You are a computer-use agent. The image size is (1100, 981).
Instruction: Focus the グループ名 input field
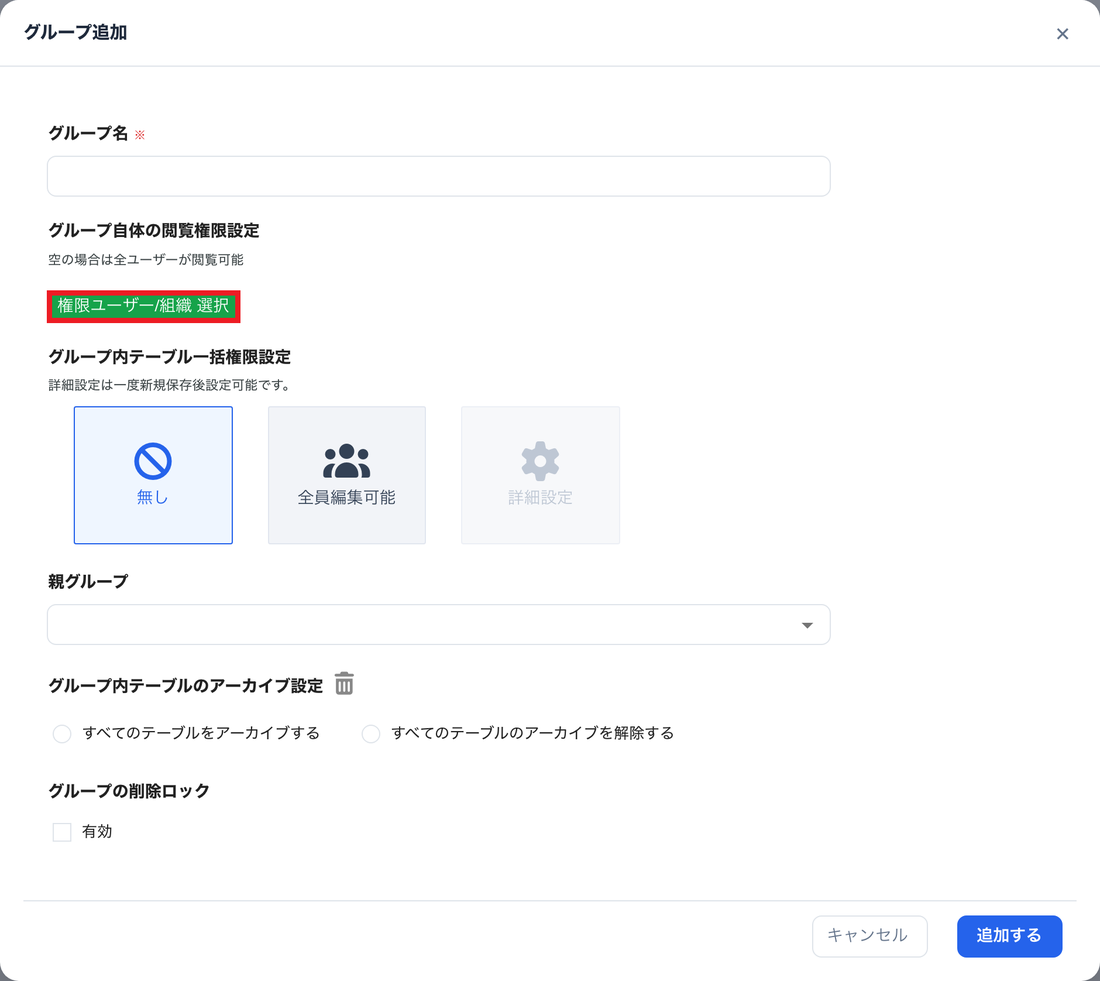[x=438, y=176]
